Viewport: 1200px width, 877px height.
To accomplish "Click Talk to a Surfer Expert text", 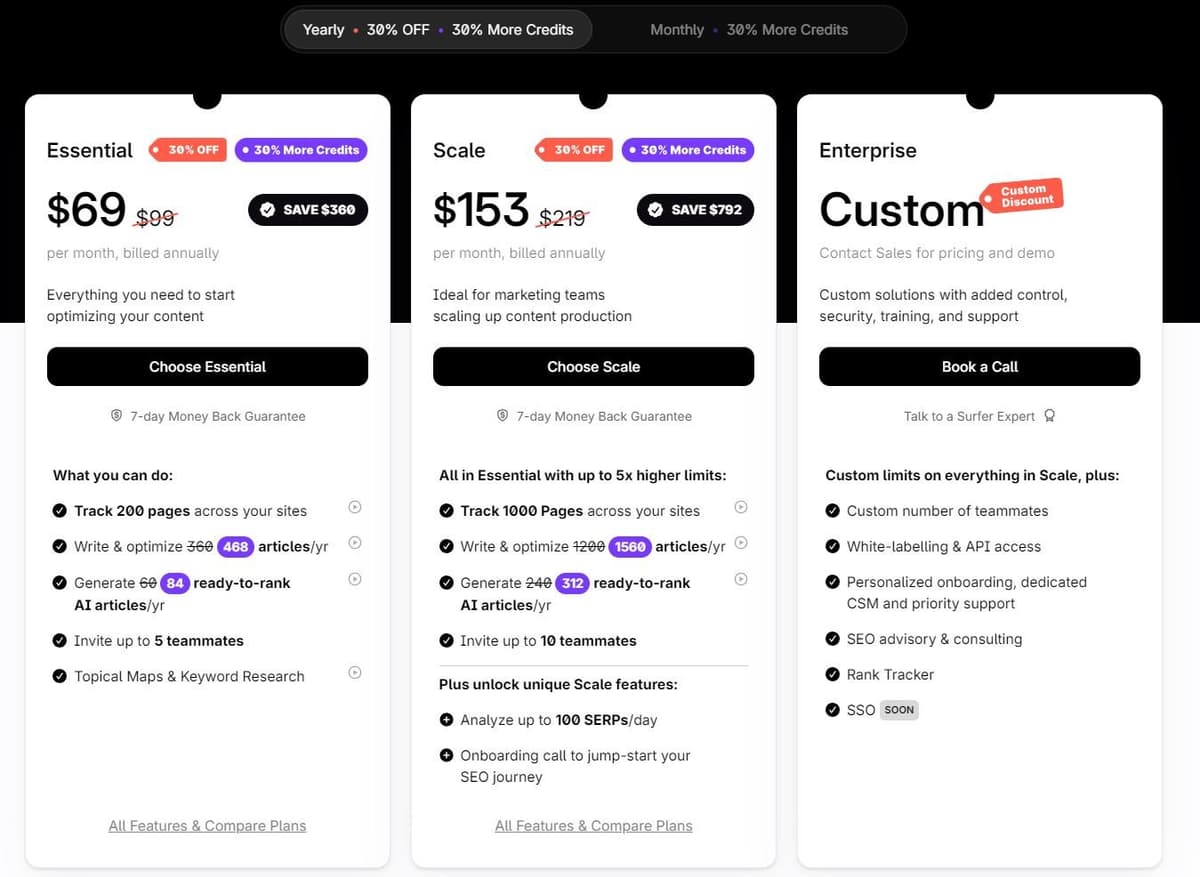I will pyautogui.click(x=969, y=416).
